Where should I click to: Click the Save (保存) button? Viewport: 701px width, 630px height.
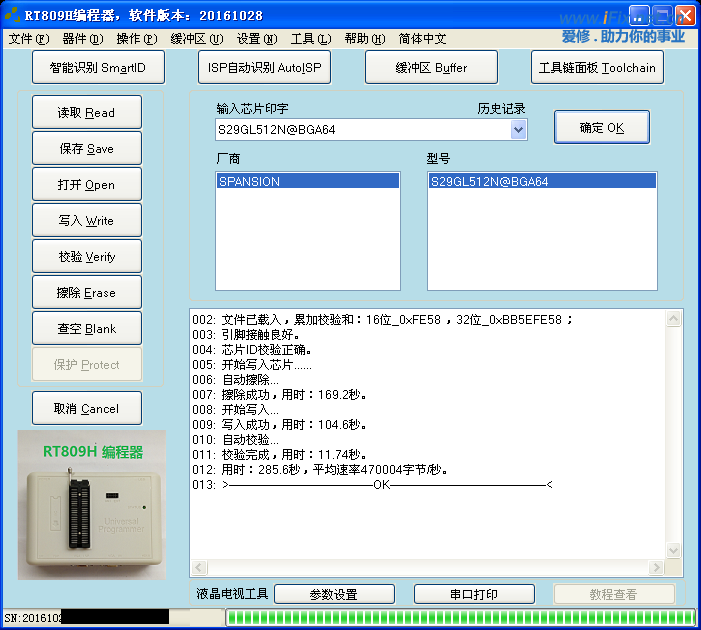pos(87,149)
